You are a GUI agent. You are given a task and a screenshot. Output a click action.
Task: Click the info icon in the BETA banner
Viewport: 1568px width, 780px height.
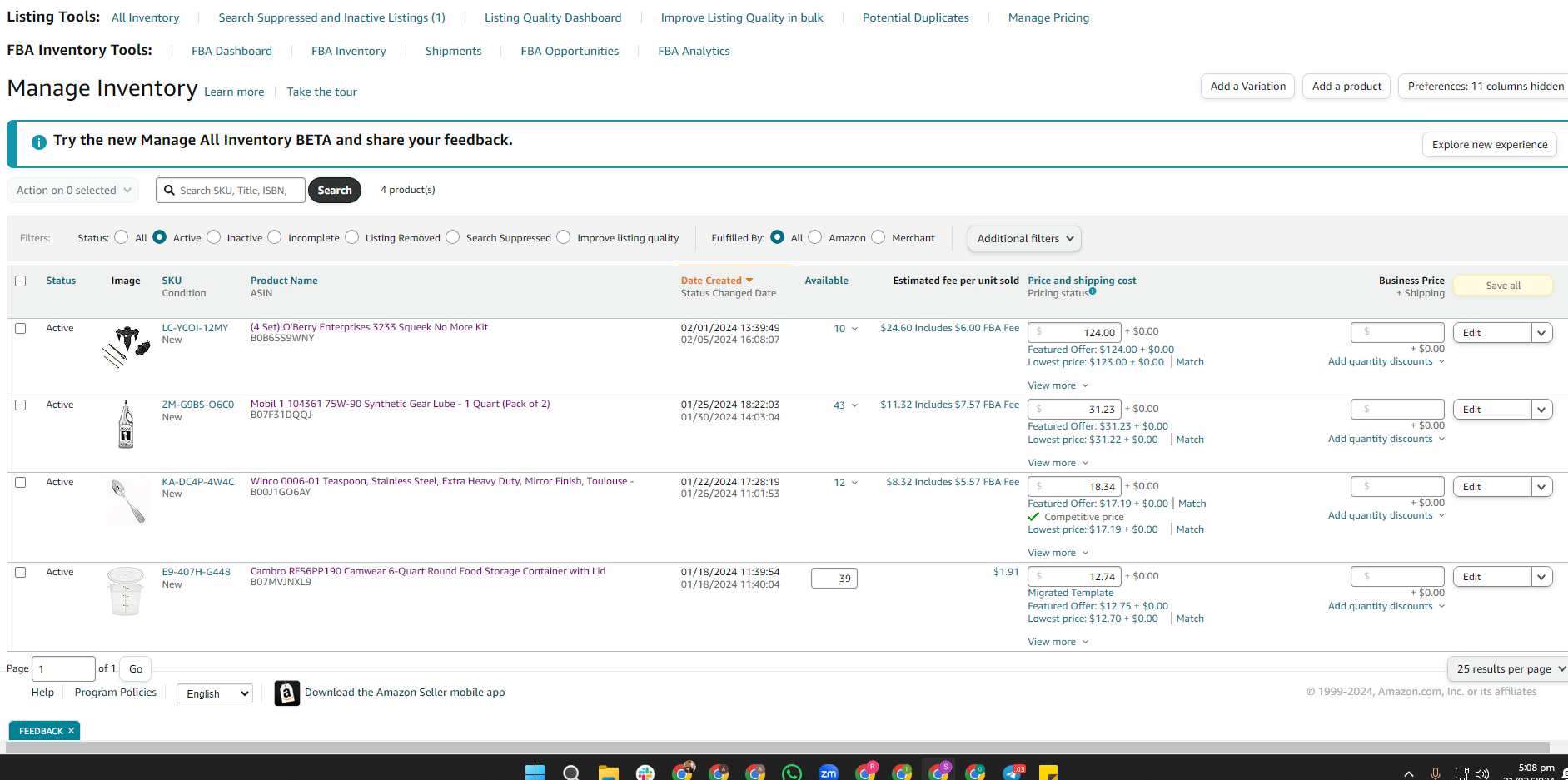pyautogui.click(x=39, y=142)
